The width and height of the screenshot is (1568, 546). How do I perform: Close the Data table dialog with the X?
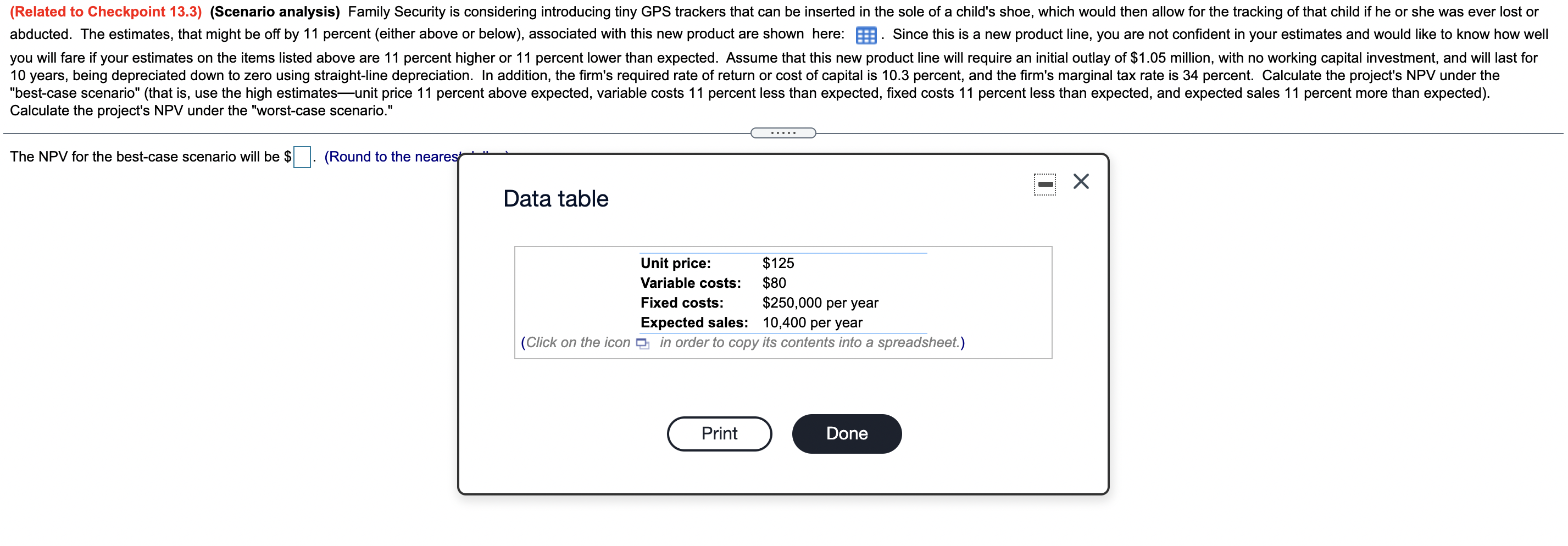click(x=1081, y=181)
